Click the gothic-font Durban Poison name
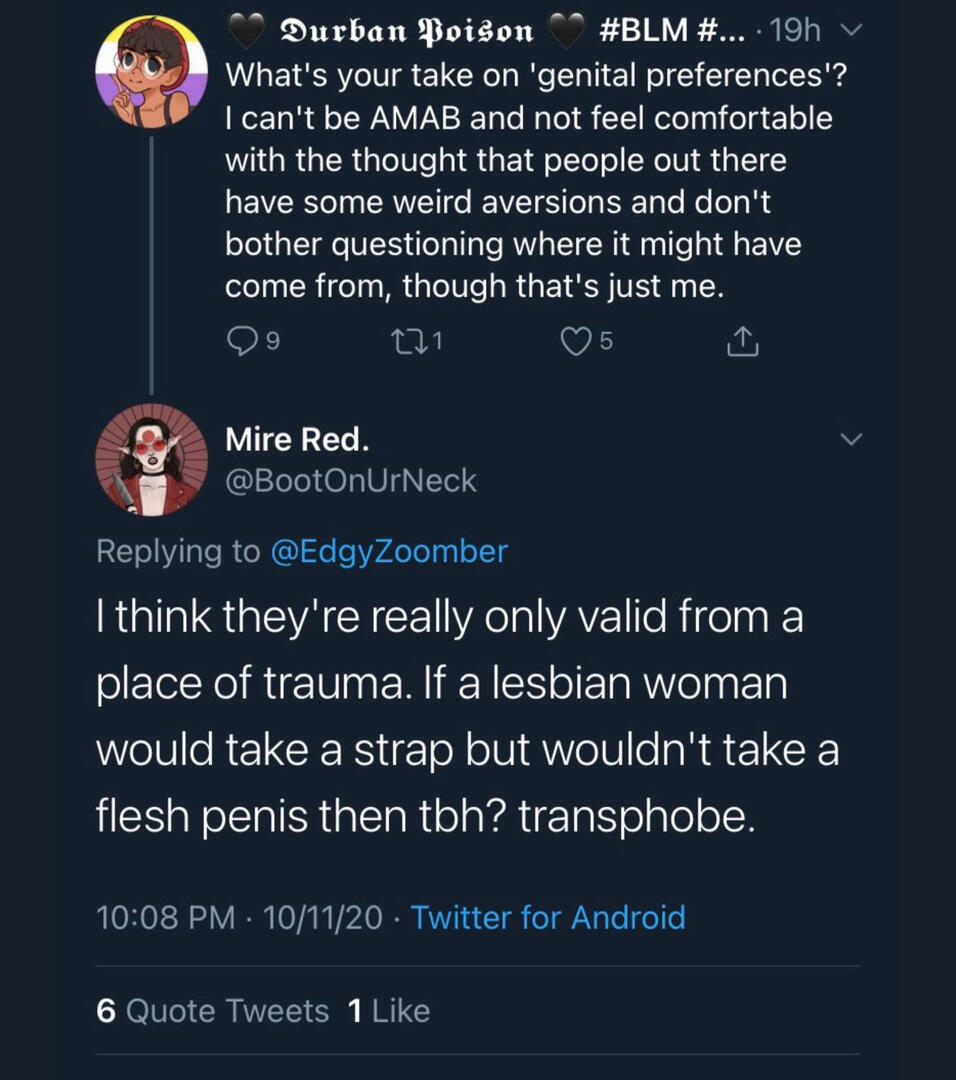Viewport: 956px width, 1080px height. [x=406, y=32]
